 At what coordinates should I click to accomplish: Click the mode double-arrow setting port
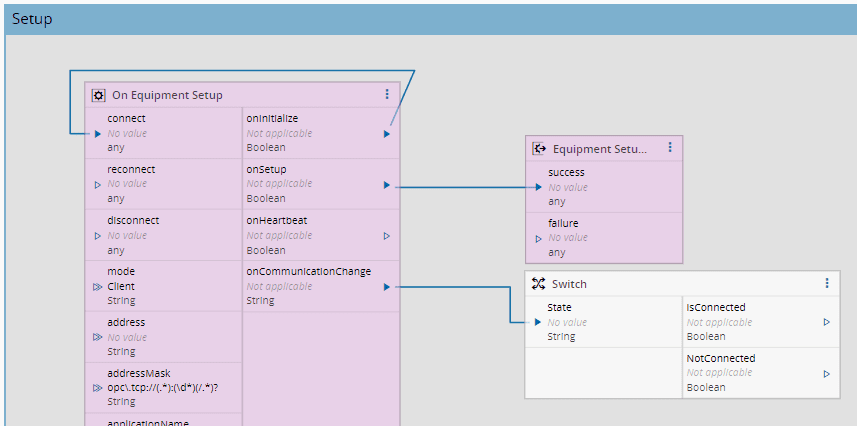(98, 287)
